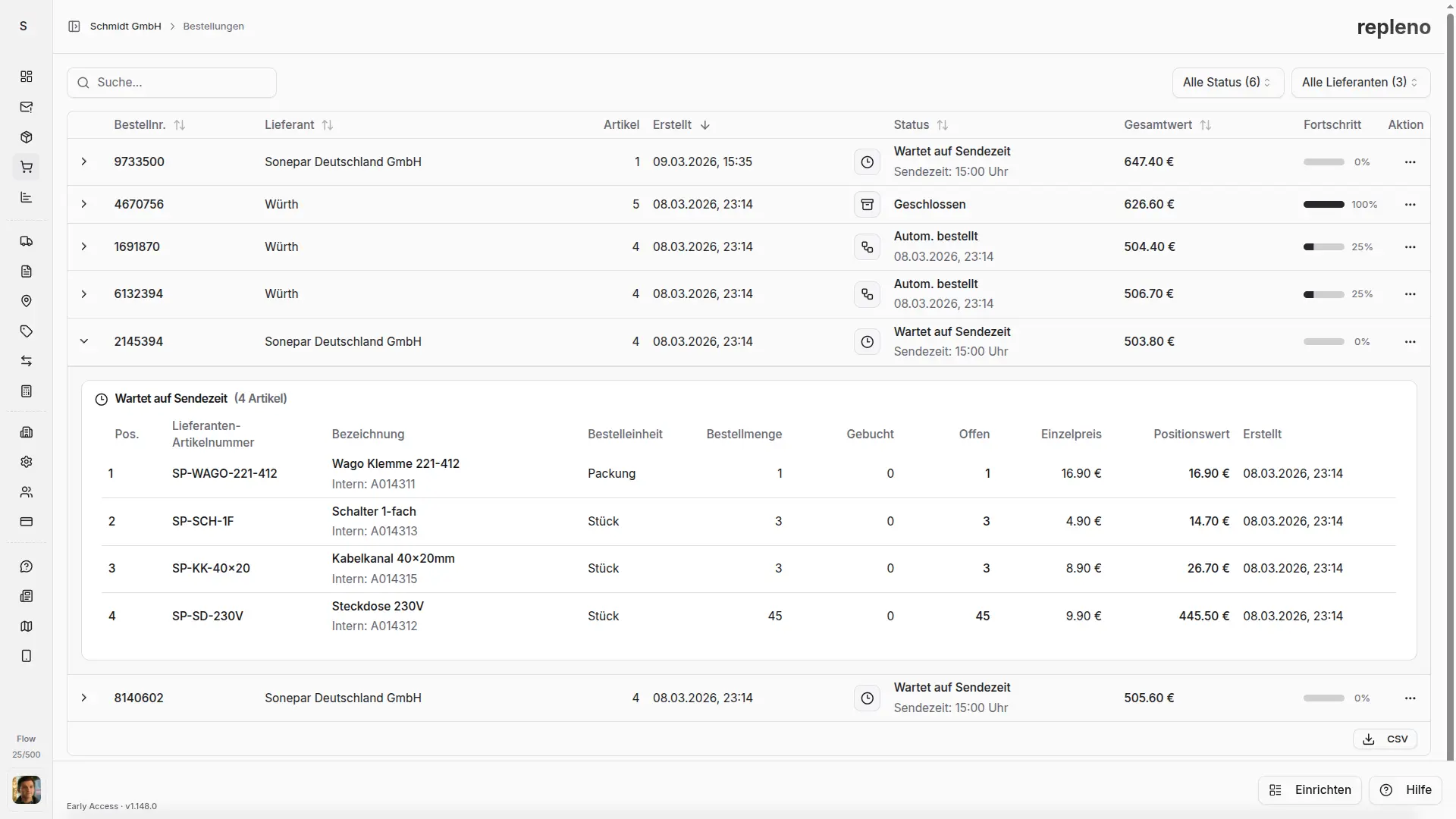The width and height of the screenshot is (1456, 819).
Task: Click the users team sidebar icon
Action: coord(27,492)
